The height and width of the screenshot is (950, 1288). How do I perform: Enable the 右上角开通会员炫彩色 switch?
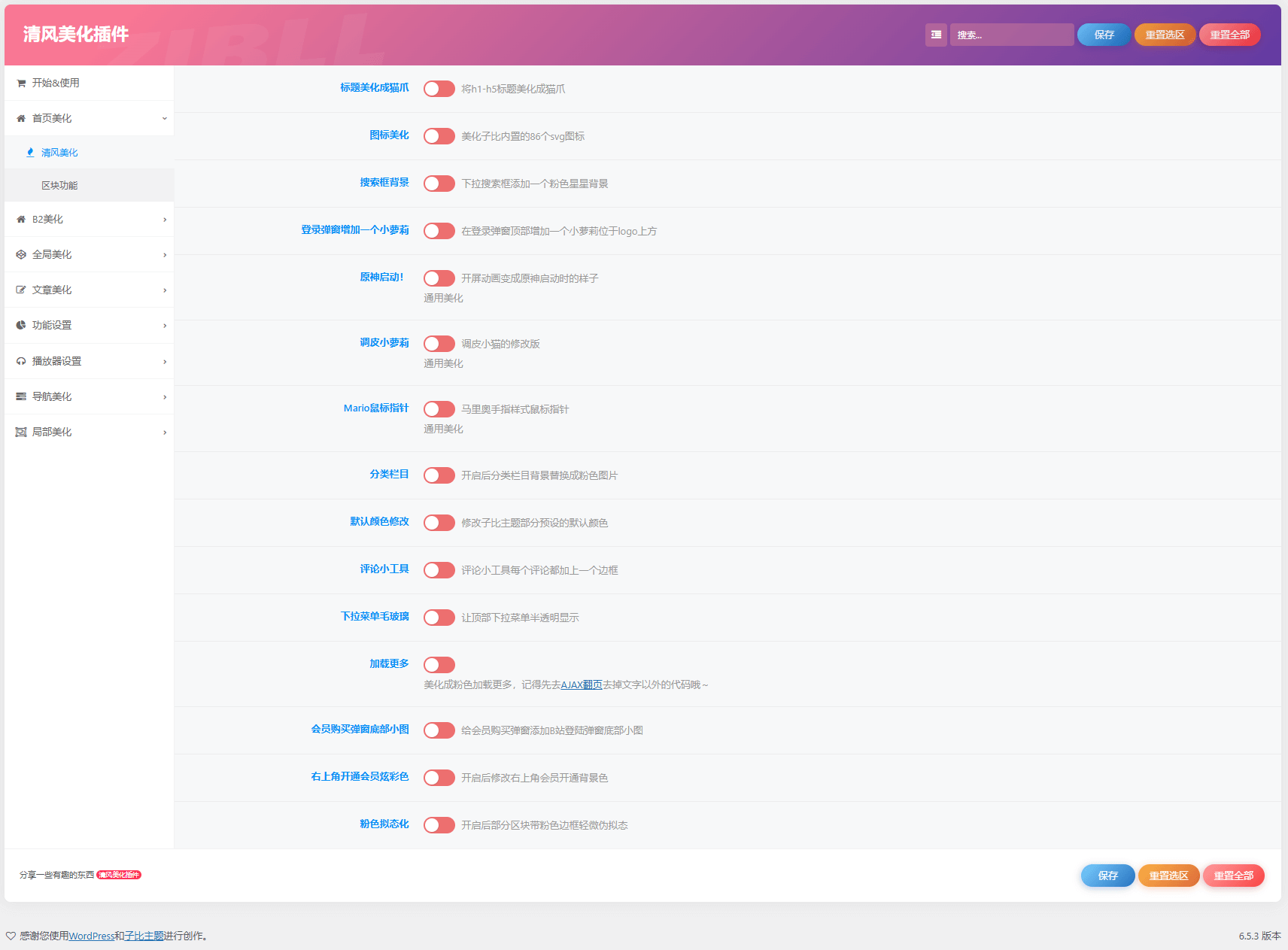tap(439, 778)
